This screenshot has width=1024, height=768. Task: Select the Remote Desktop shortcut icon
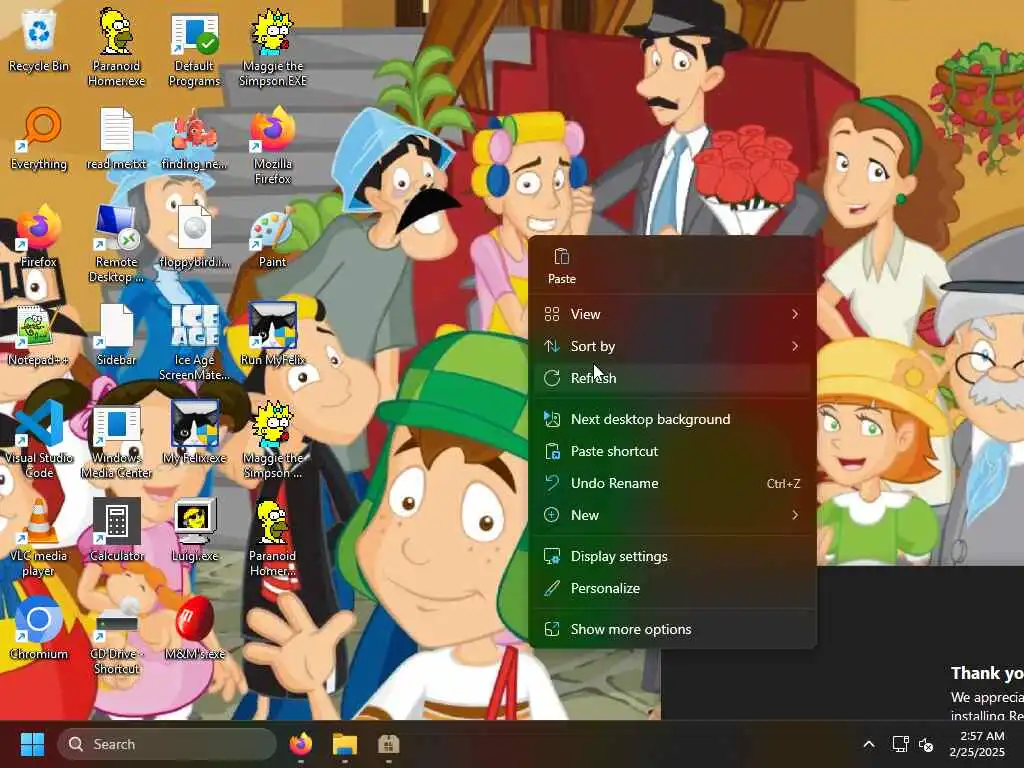click(x=116, y=244)
